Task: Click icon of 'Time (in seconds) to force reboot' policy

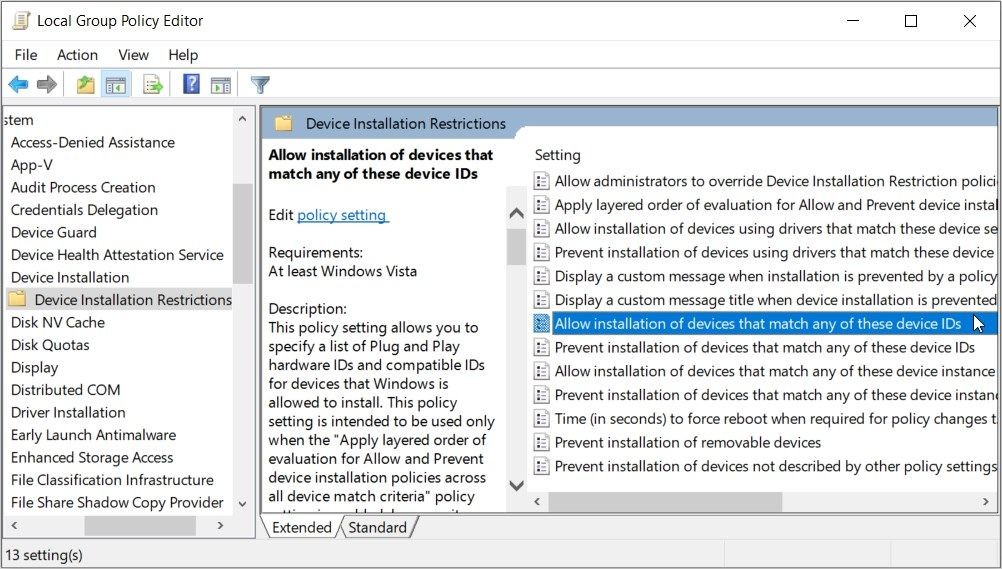Action: (x=541, y=419)
